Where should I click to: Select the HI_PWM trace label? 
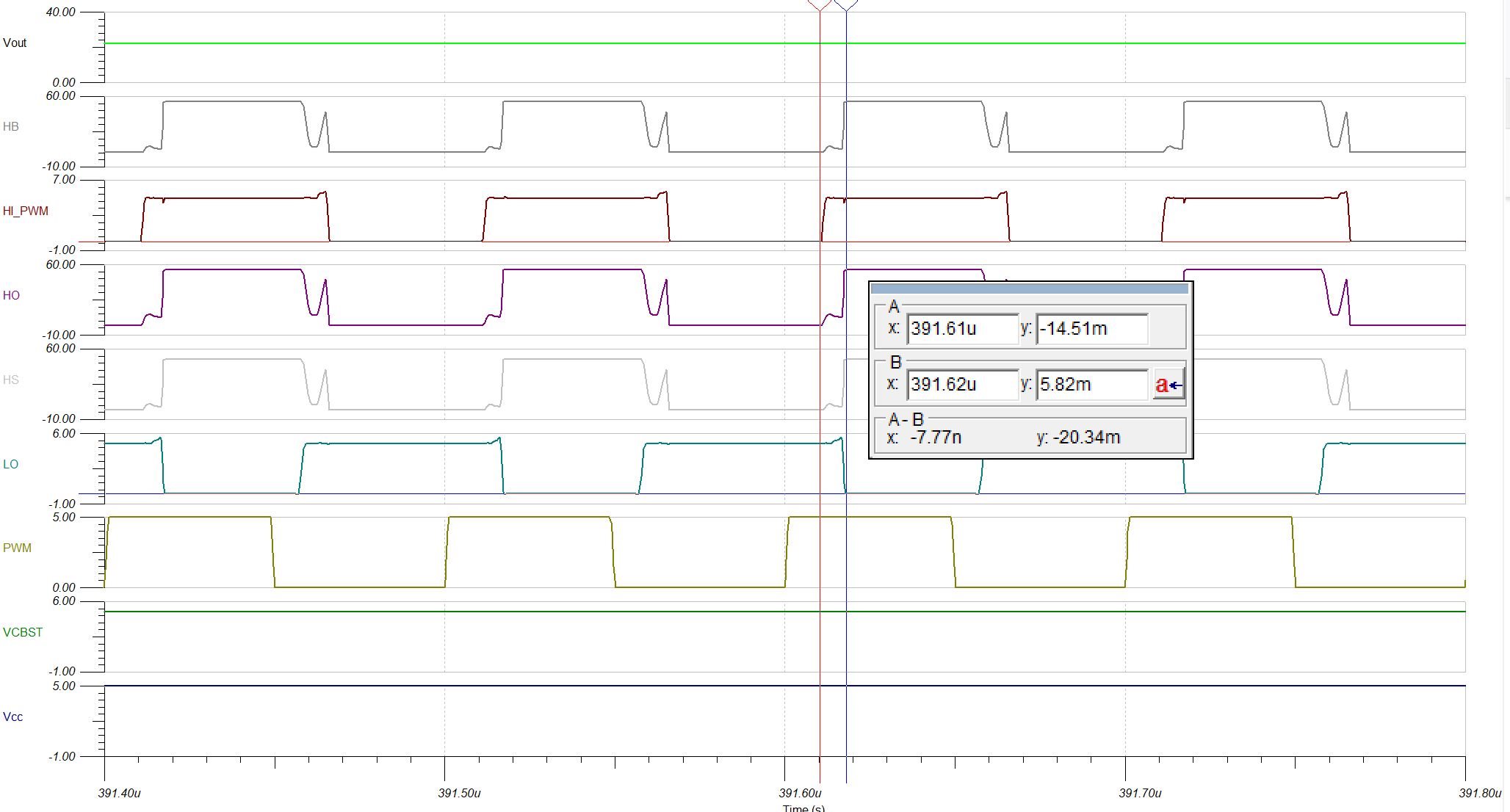pyautogui.click(x=26, y=211)
